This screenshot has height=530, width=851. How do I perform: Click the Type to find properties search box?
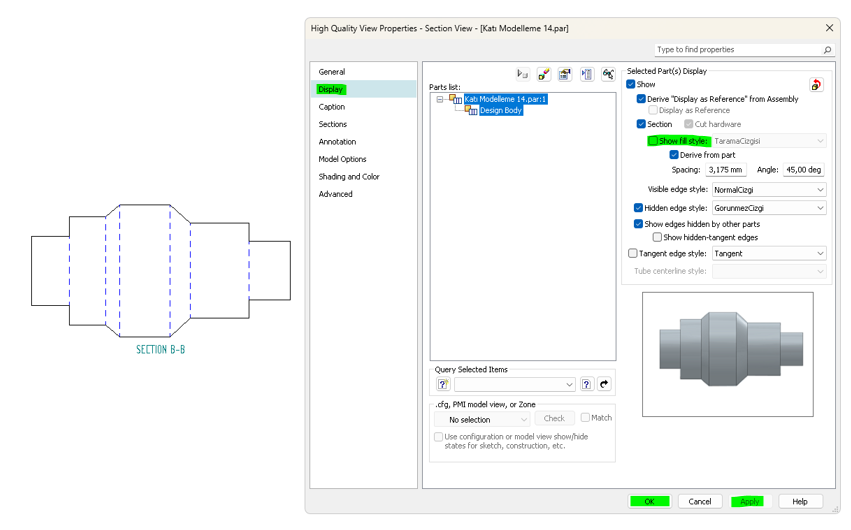pyautogui.click(x=743, y=49)
